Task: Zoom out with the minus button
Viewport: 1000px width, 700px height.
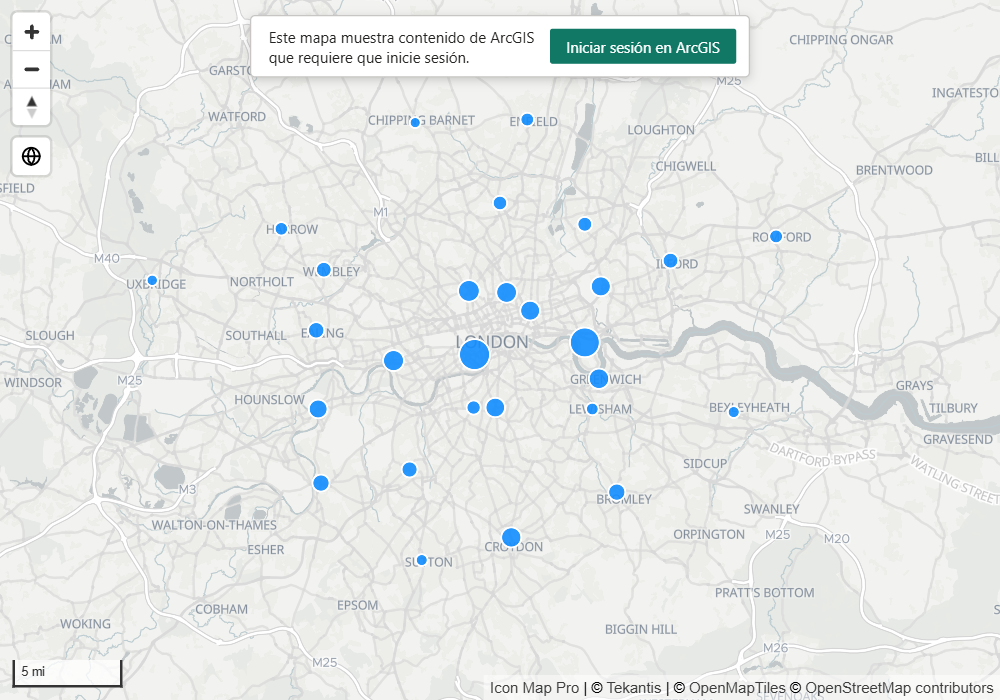Action: [31, 69]
